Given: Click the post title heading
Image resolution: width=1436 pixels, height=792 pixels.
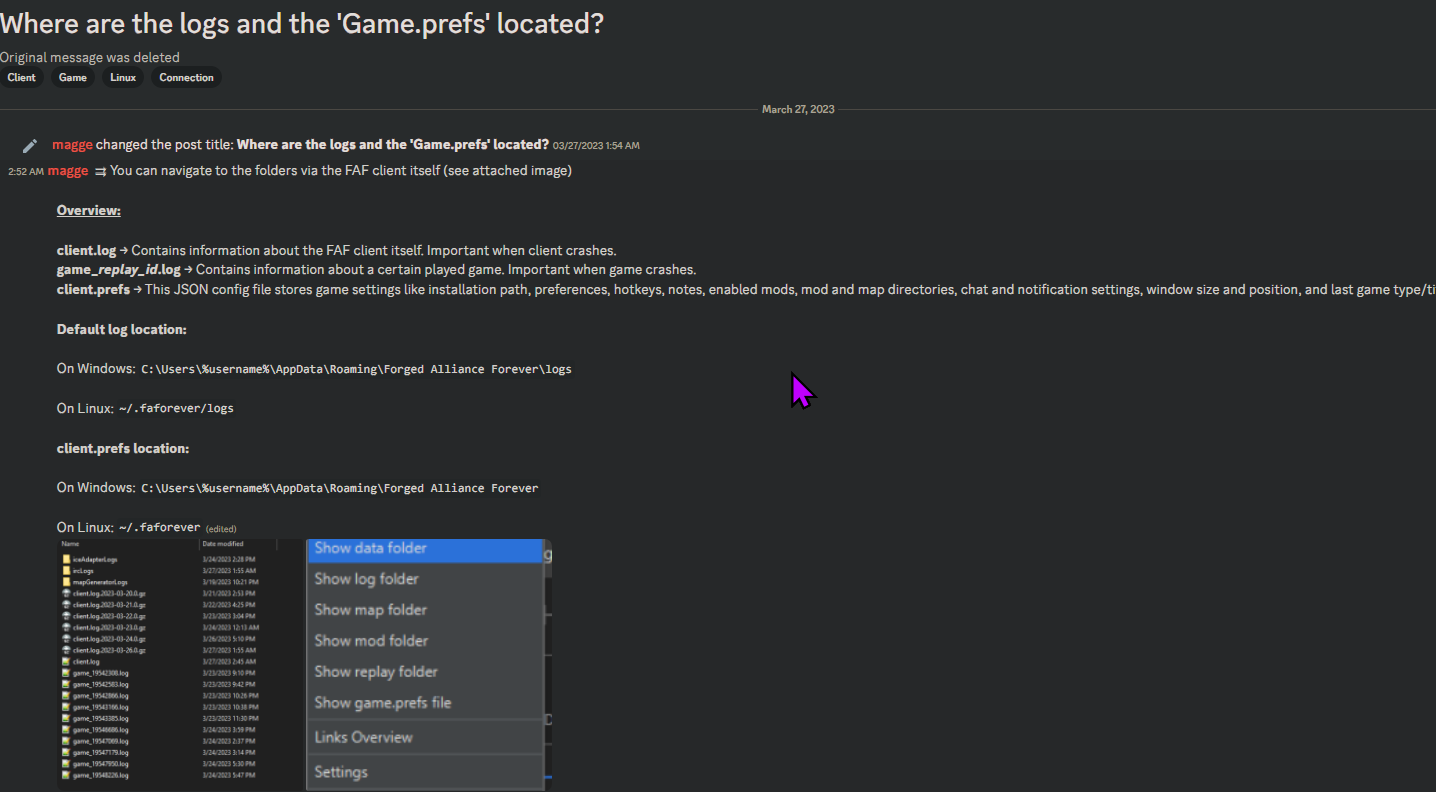Looking at the screenshot, I should pos(302,23).
